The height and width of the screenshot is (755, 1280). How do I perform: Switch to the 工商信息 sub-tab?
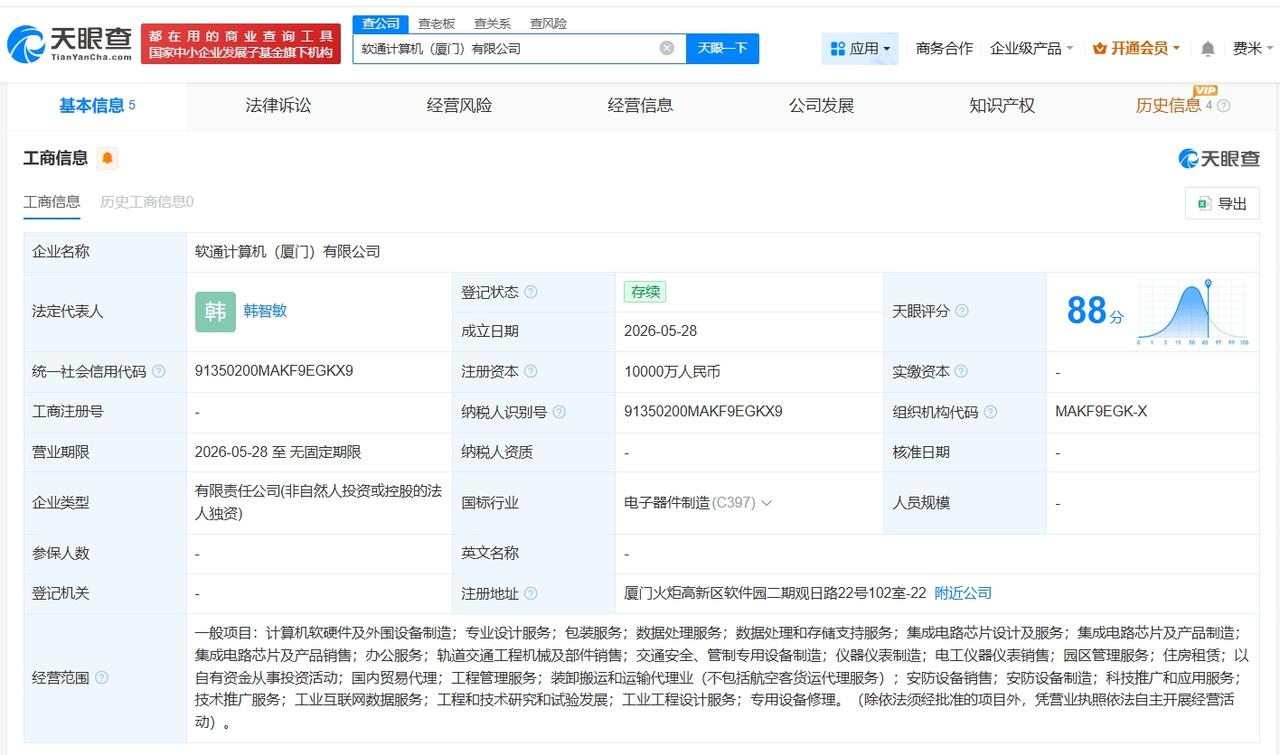(x=52, y=202)
